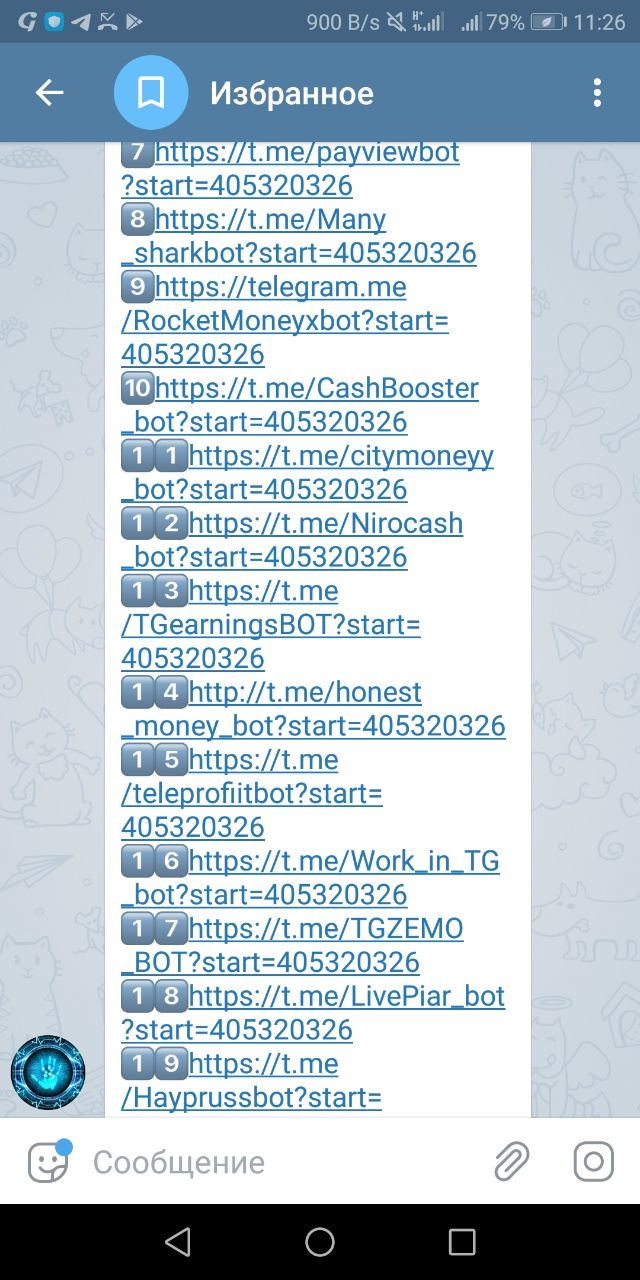640x1280 pixels.
Task: Tap the glowing hand avatar thumbnail
Action: (48, 1072)
